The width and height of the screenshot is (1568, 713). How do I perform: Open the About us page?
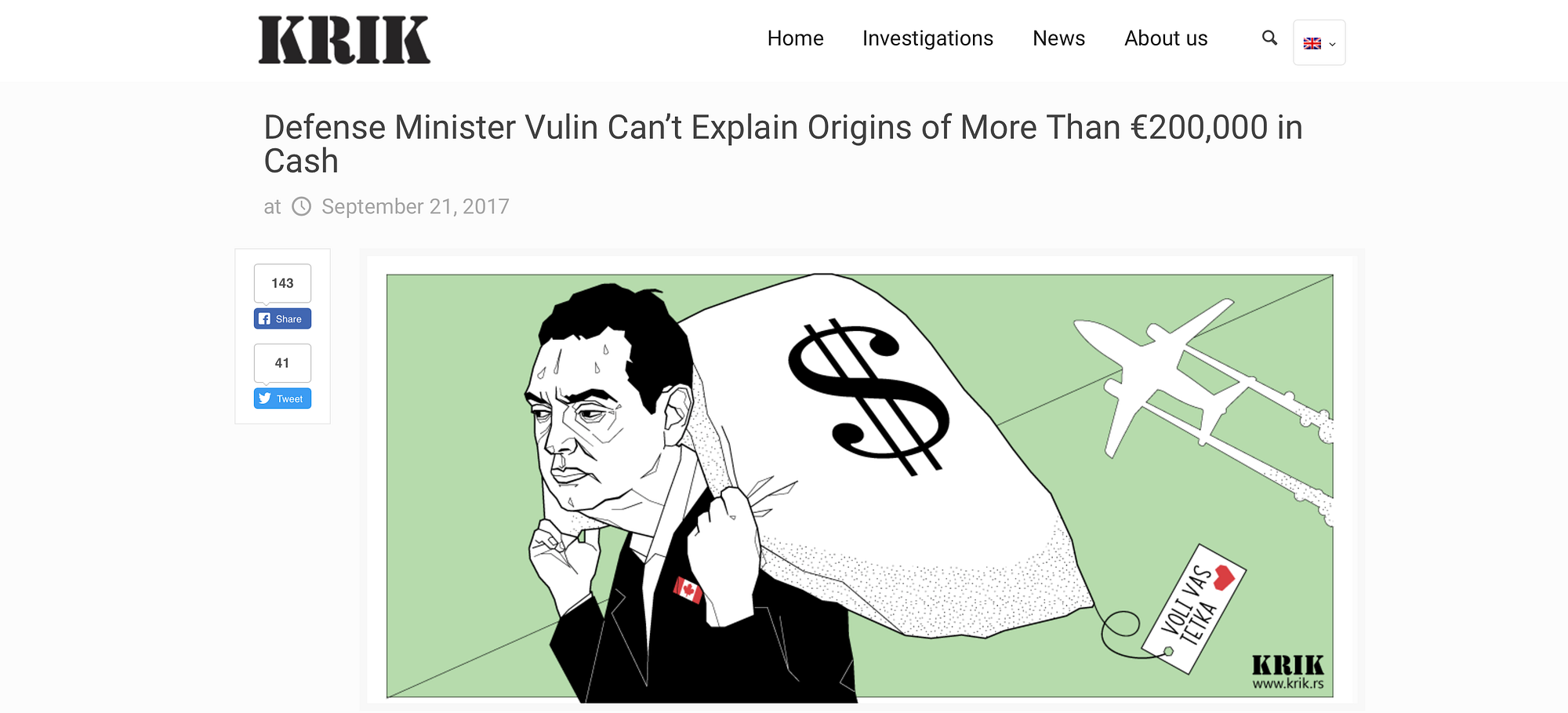coord(1166,38)
